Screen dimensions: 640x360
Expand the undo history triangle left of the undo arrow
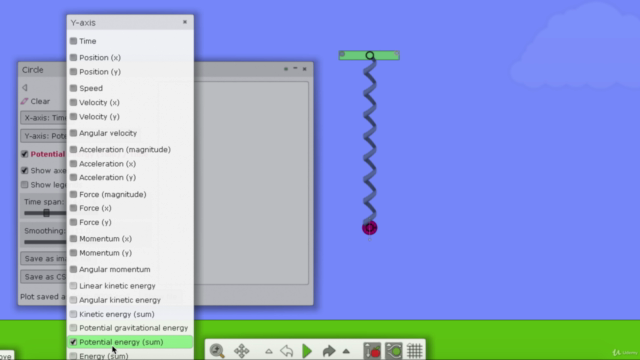269,351
